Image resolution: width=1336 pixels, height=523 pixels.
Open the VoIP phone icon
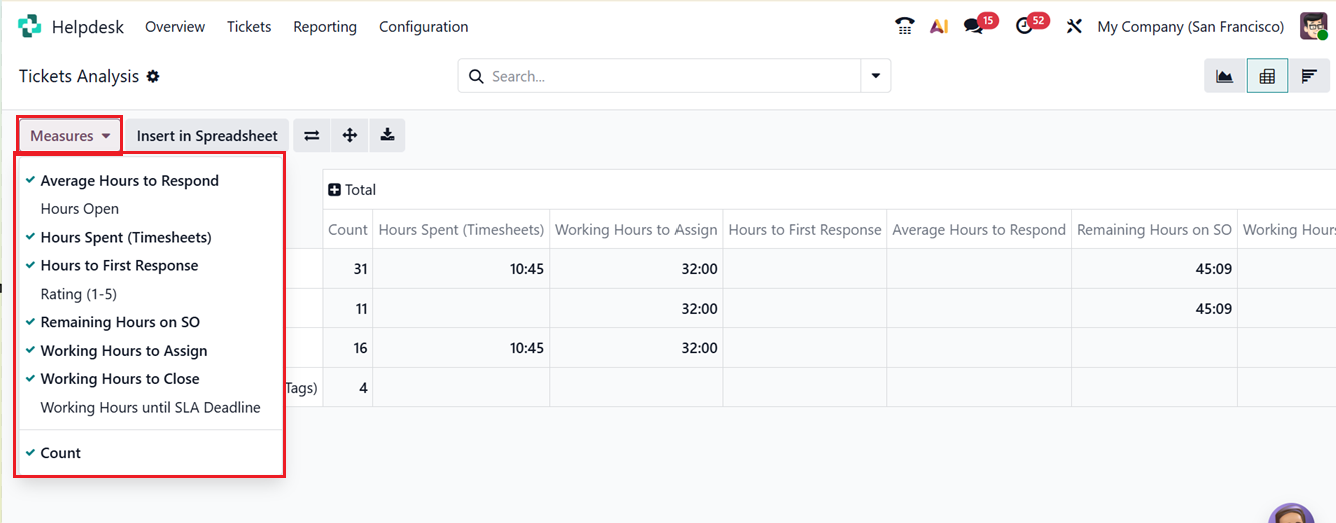pyautogui.click(x=904, y=27)
